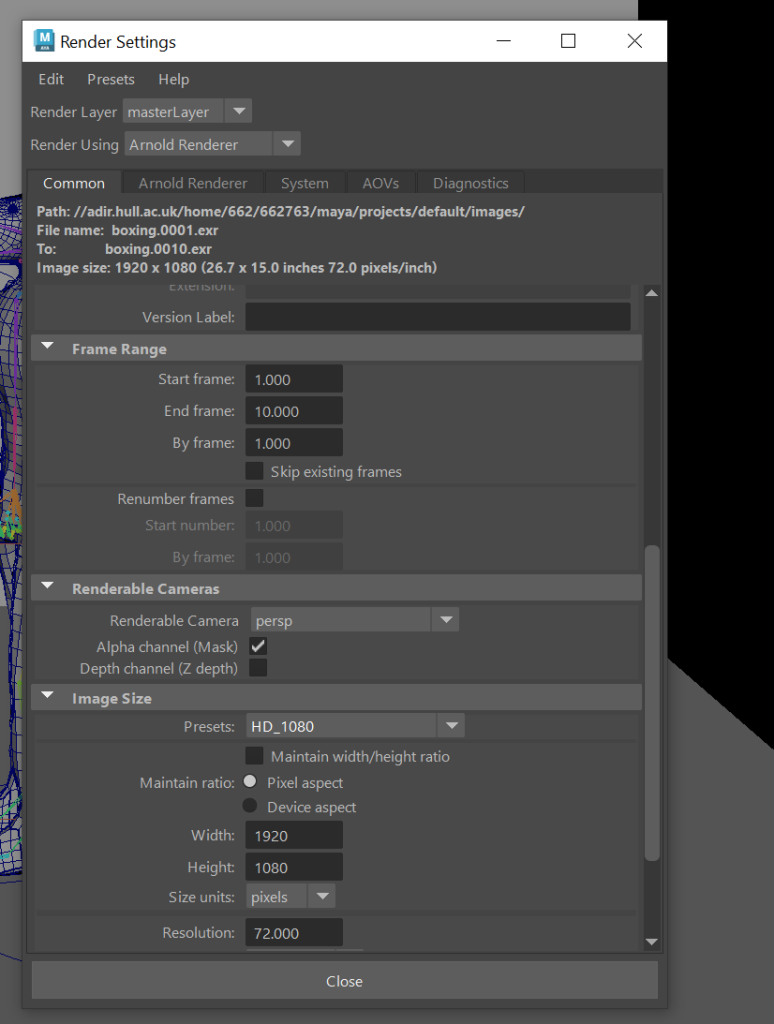The height and width of the screenshot is (1024, 774).
Task: Click the Frame Range By frame field
Action: click(294, 443)
